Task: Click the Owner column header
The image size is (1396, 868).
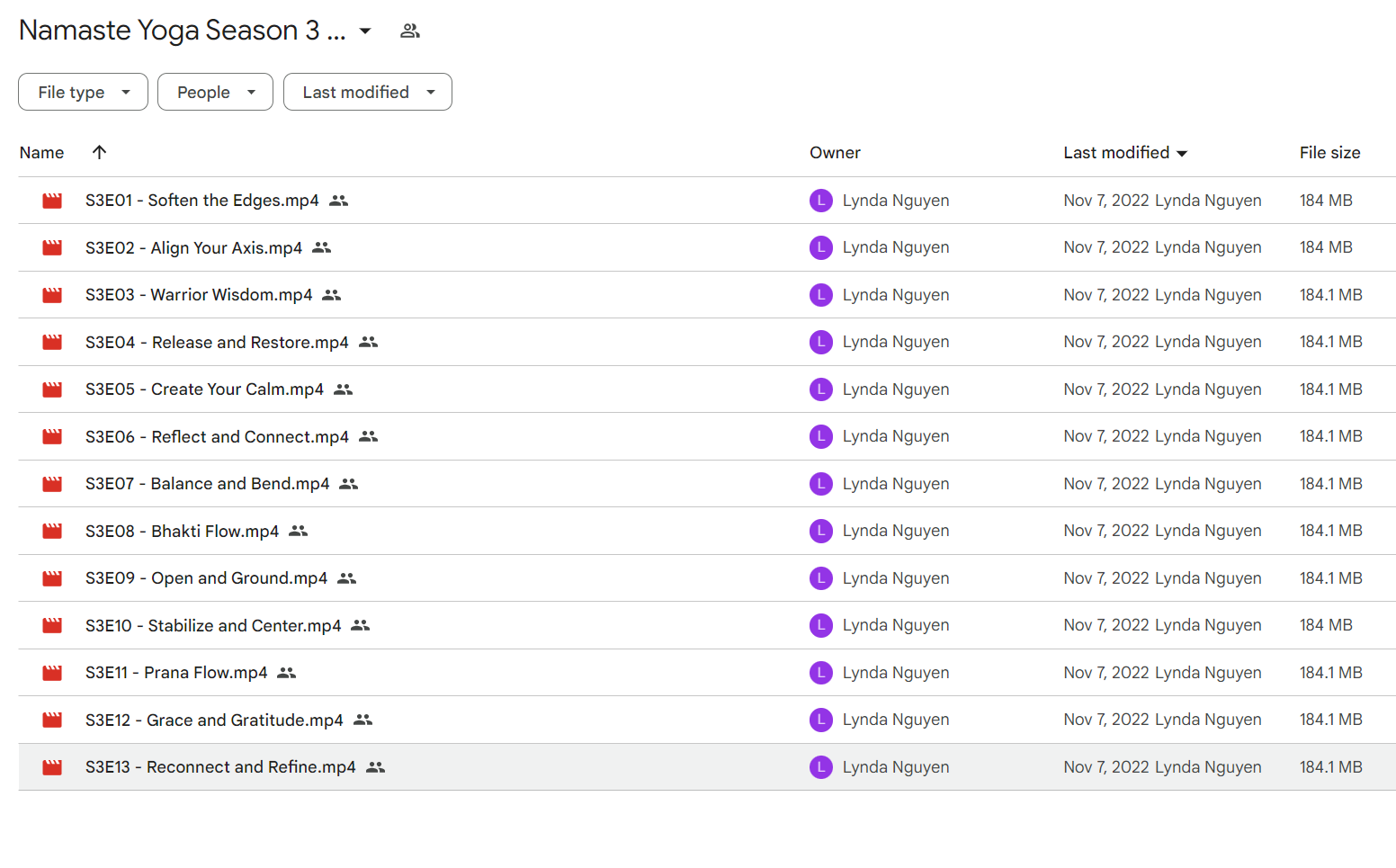Action: pos(835,153)
